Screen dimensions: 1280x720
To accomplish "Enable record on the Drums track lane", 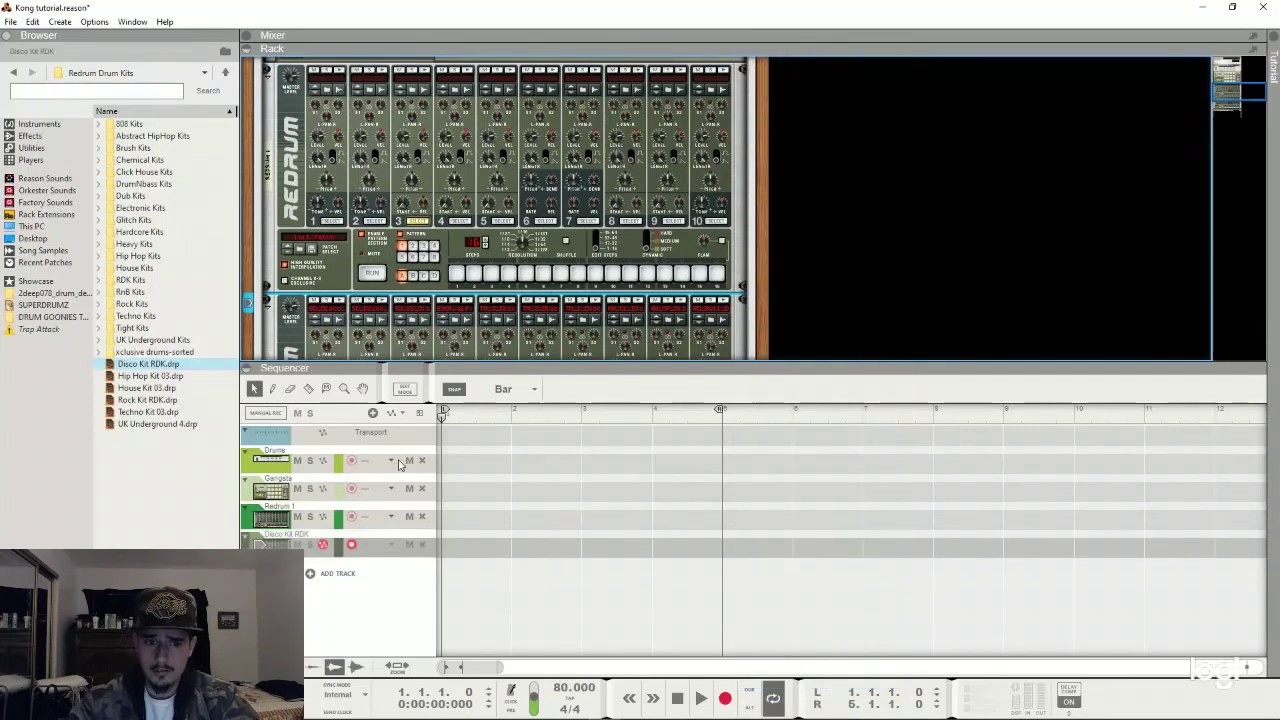I will coord(351,461).
